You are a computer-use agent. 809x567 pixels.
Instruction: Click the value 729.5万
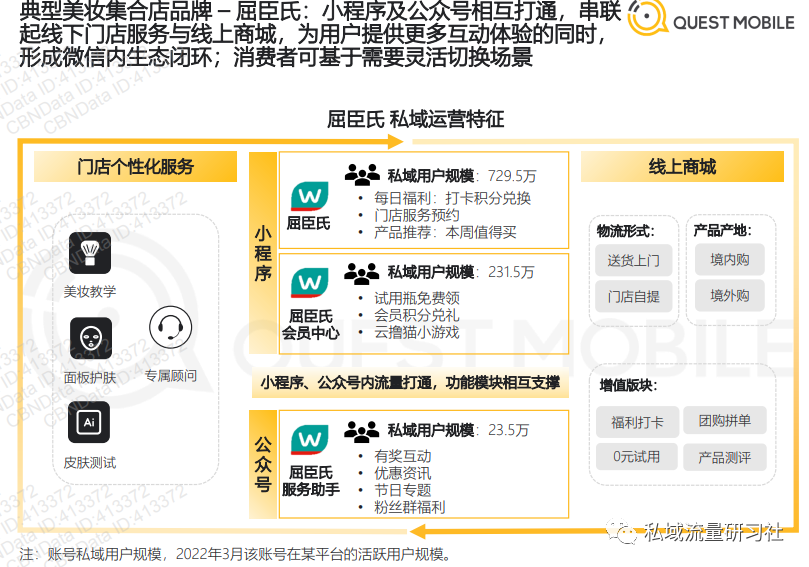point(512,176)
